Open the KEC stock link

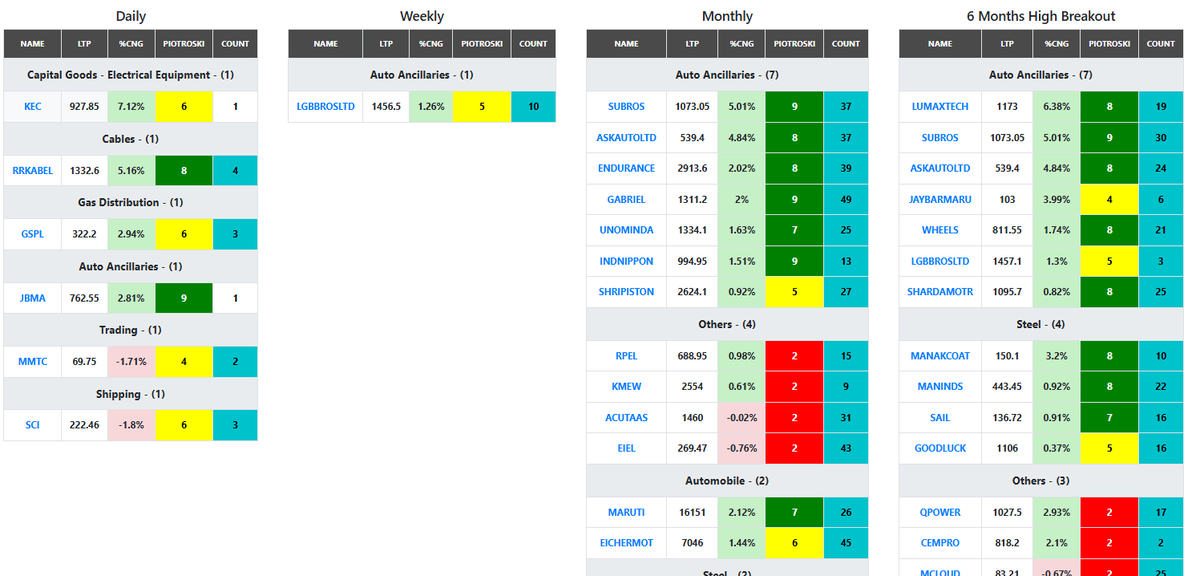33,106
